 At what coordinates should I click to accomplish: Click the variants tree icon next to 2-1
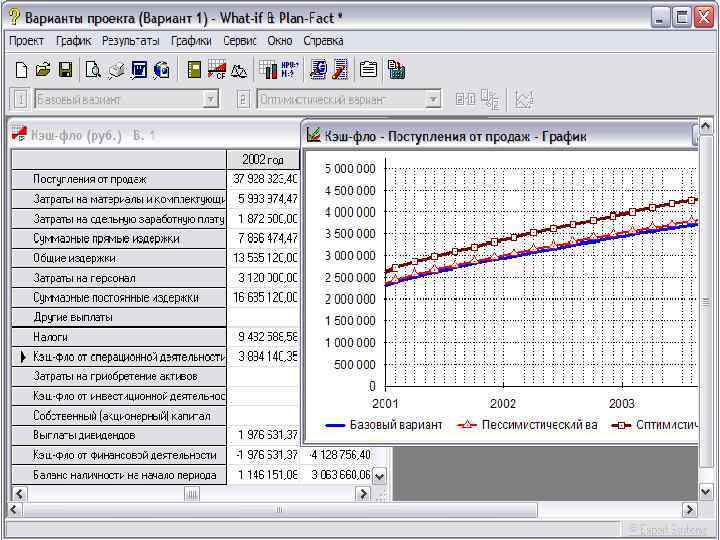(x=490, y=99)
